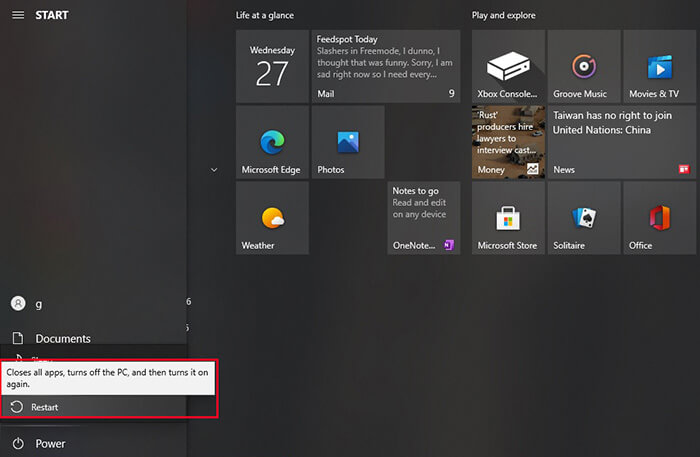700x457 pixels.
Task: Launch Microsoft Store tile
Action: pos(508,218)
